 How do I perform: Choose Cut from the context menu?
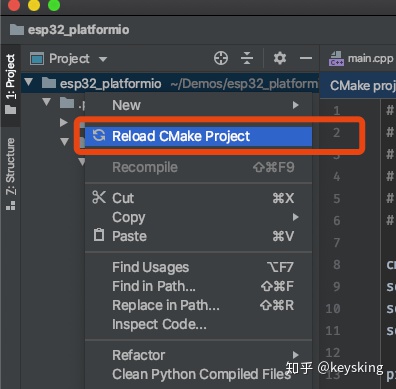click(x=198, y=198)
